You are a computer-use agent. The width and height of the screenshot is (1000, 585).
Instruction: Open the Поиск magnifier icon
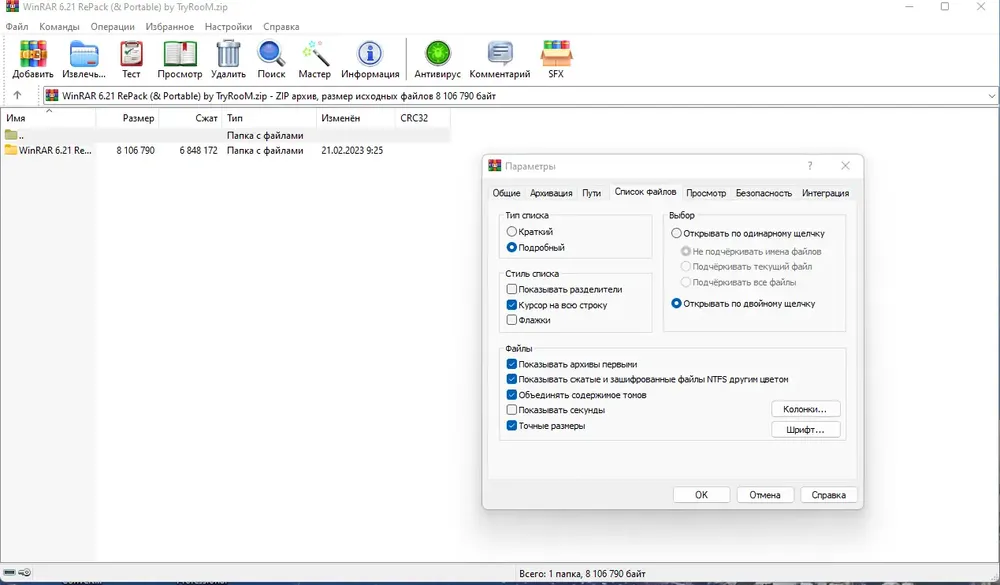(271, 54)
